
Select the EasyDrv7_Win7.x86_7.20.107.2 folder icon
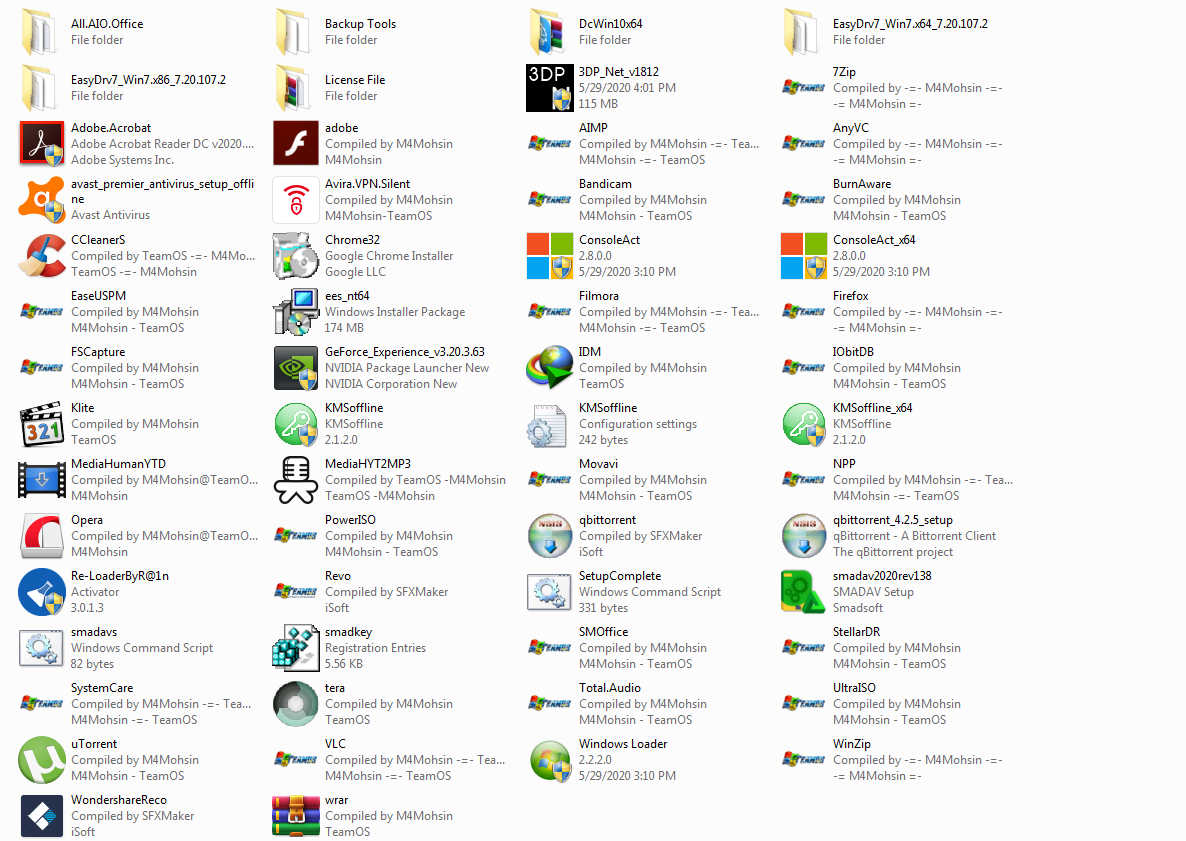[41, 88]
